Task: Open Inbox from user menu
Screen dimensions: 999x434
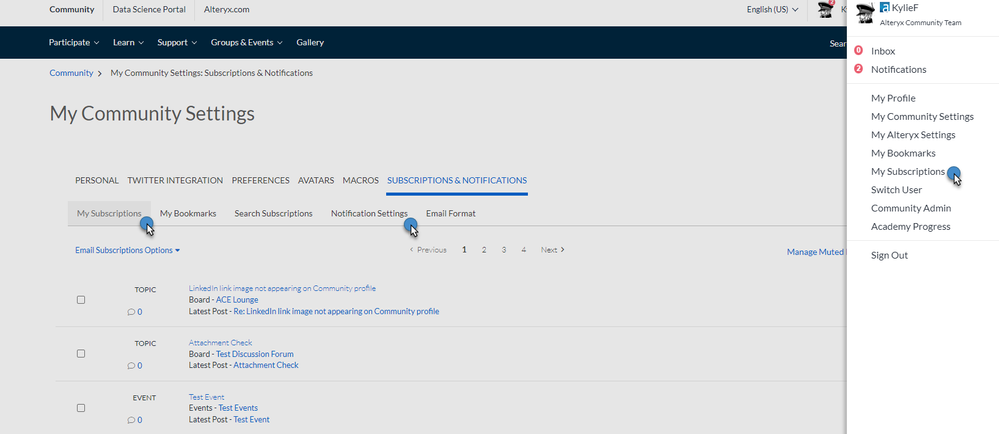Action: (883, 51)
